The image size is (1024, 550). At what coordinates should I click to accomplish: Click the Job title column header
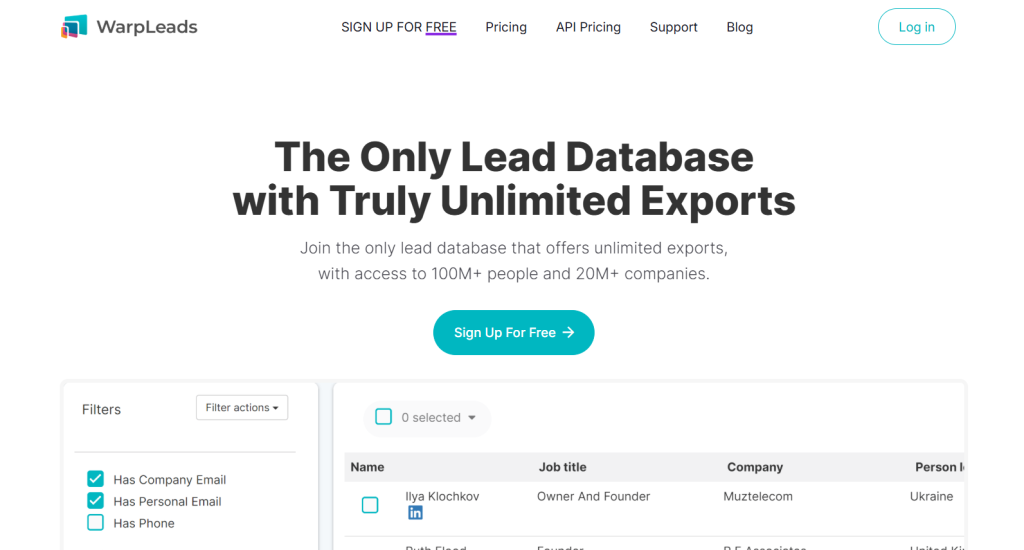(x=562, y=467)
